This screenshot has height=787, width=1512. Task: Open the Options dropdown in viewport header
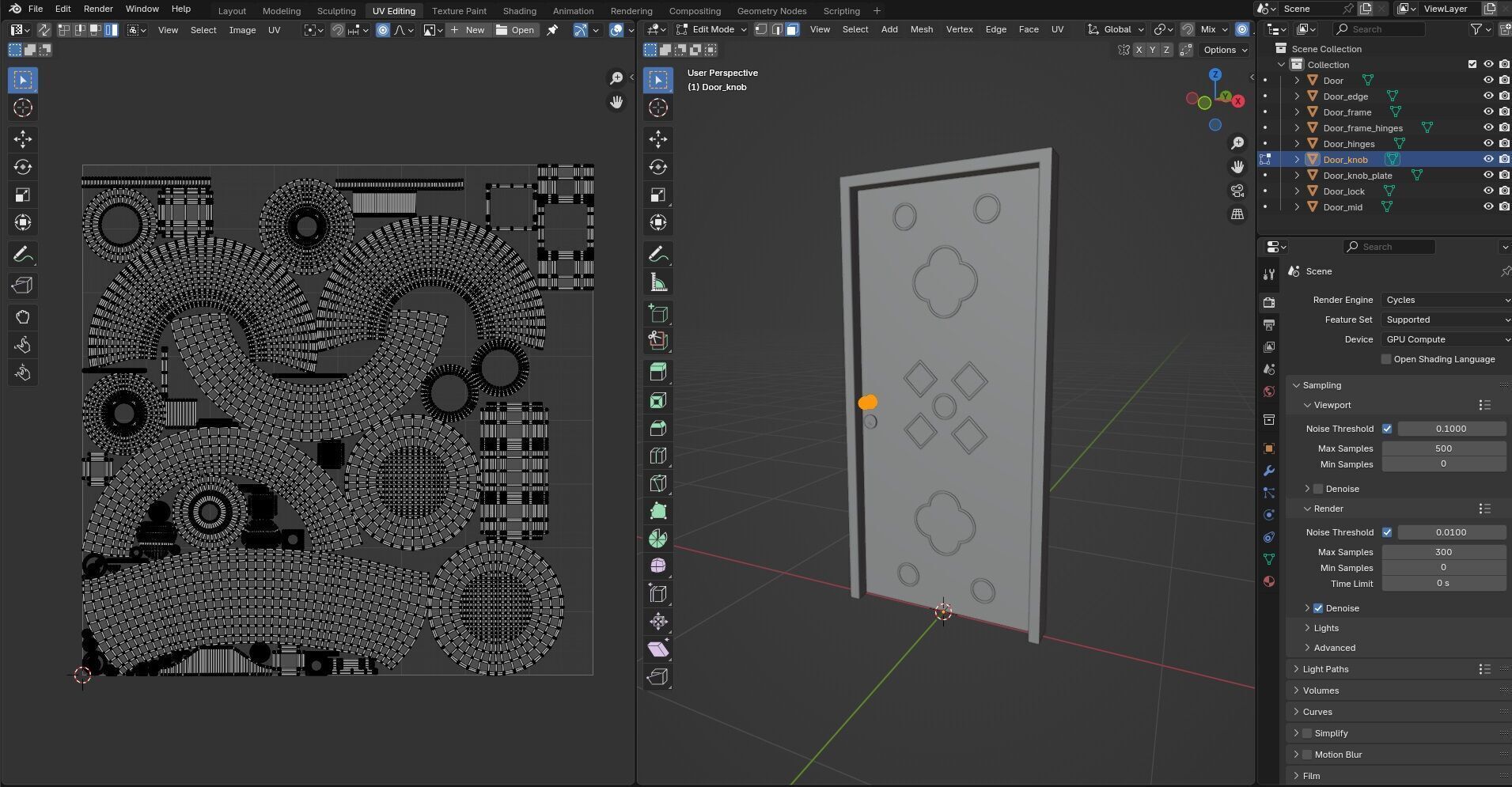1225,50
